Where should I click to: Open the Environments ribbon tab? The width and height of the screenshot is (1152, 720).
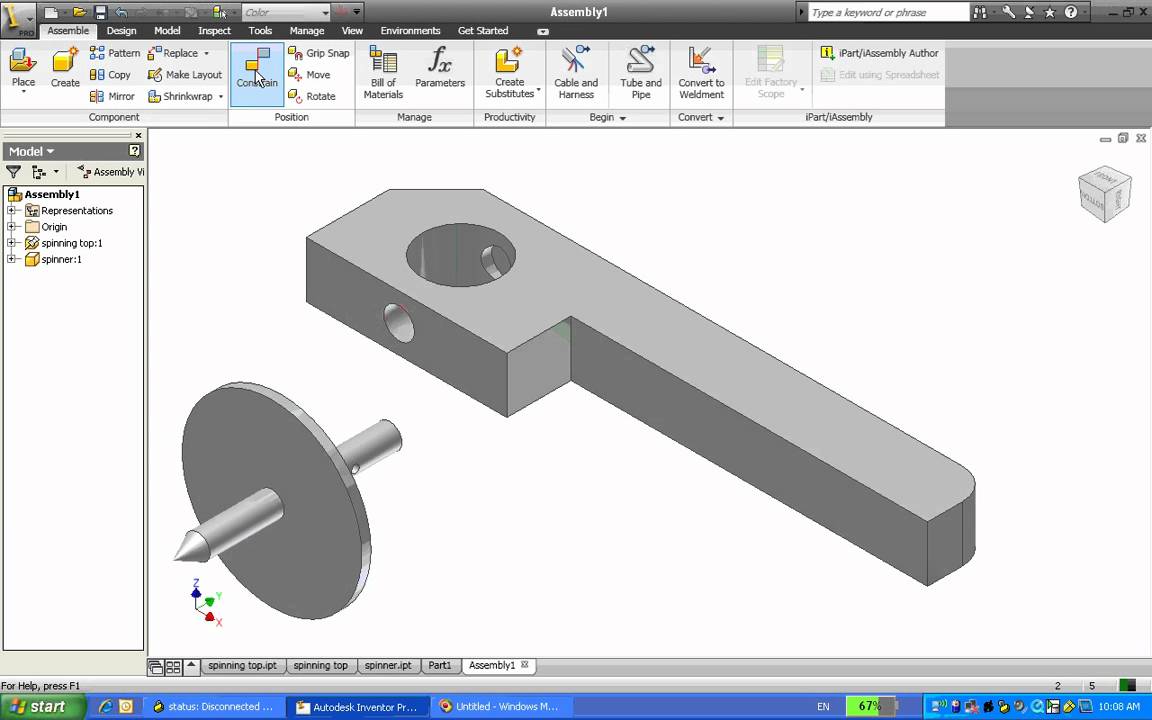pyautogui.click(x=410, y=31)
